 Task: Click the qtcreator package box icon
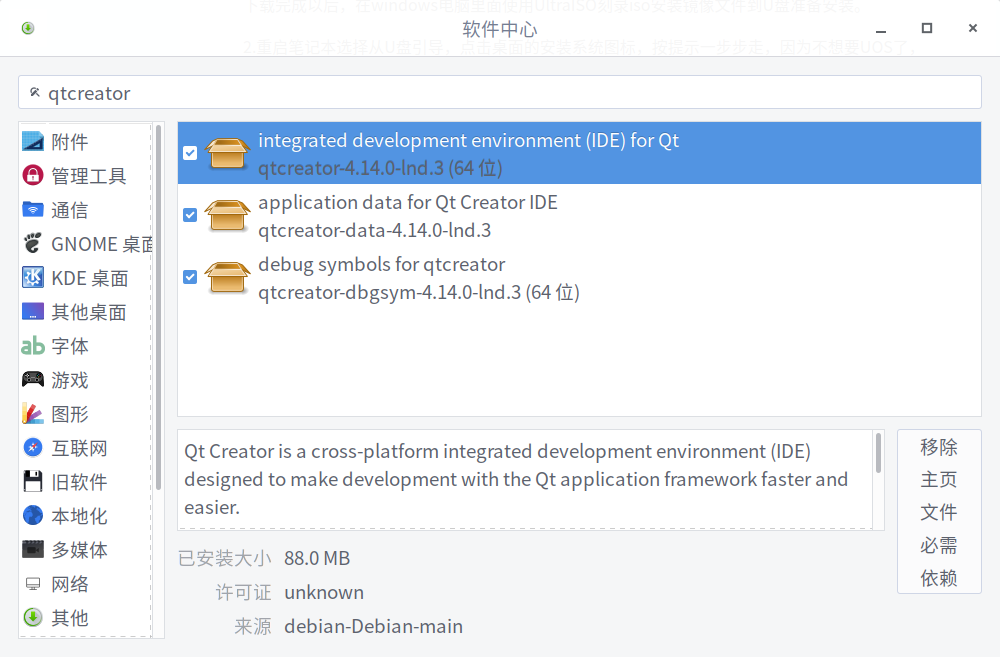(227, 153)
